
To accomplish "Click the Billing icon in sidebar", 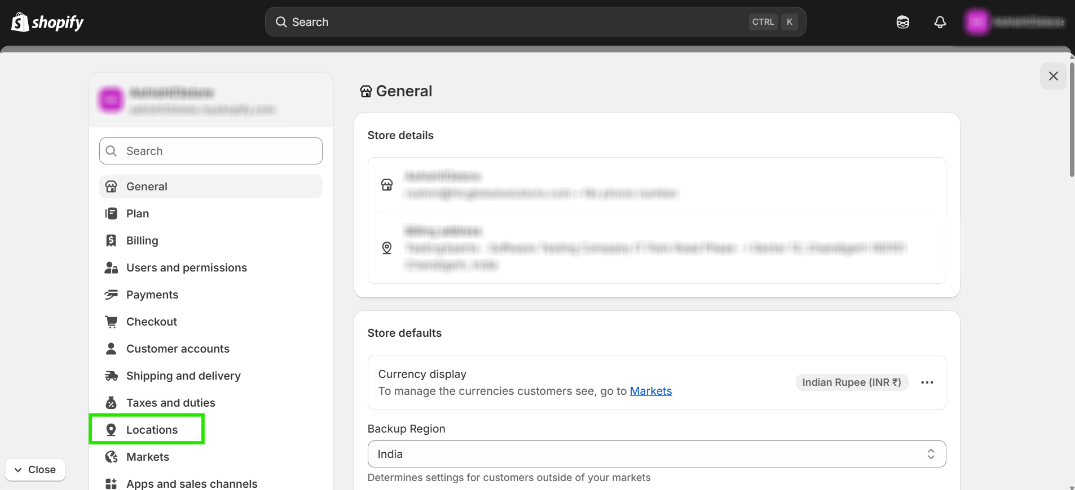I will pos(111,241).
